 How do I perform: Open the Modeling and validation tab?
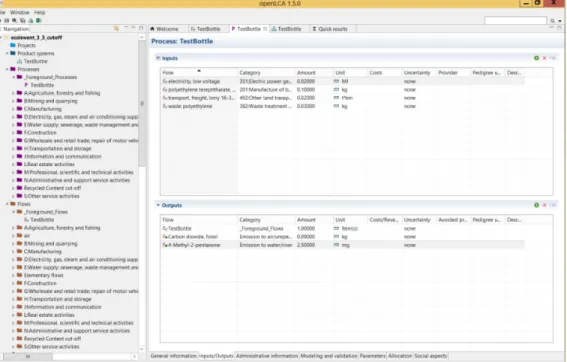[328, 356]
